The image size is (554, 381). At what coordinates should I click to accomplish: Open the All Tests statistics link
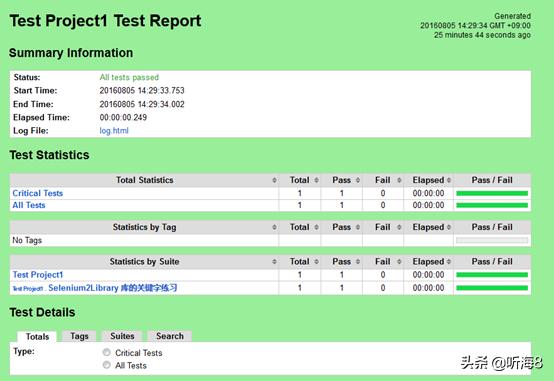[29, 205]
